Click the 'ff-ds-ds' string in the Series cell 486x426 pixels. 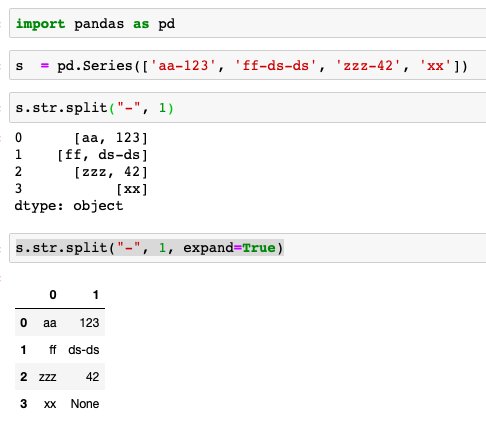point(276,65)
